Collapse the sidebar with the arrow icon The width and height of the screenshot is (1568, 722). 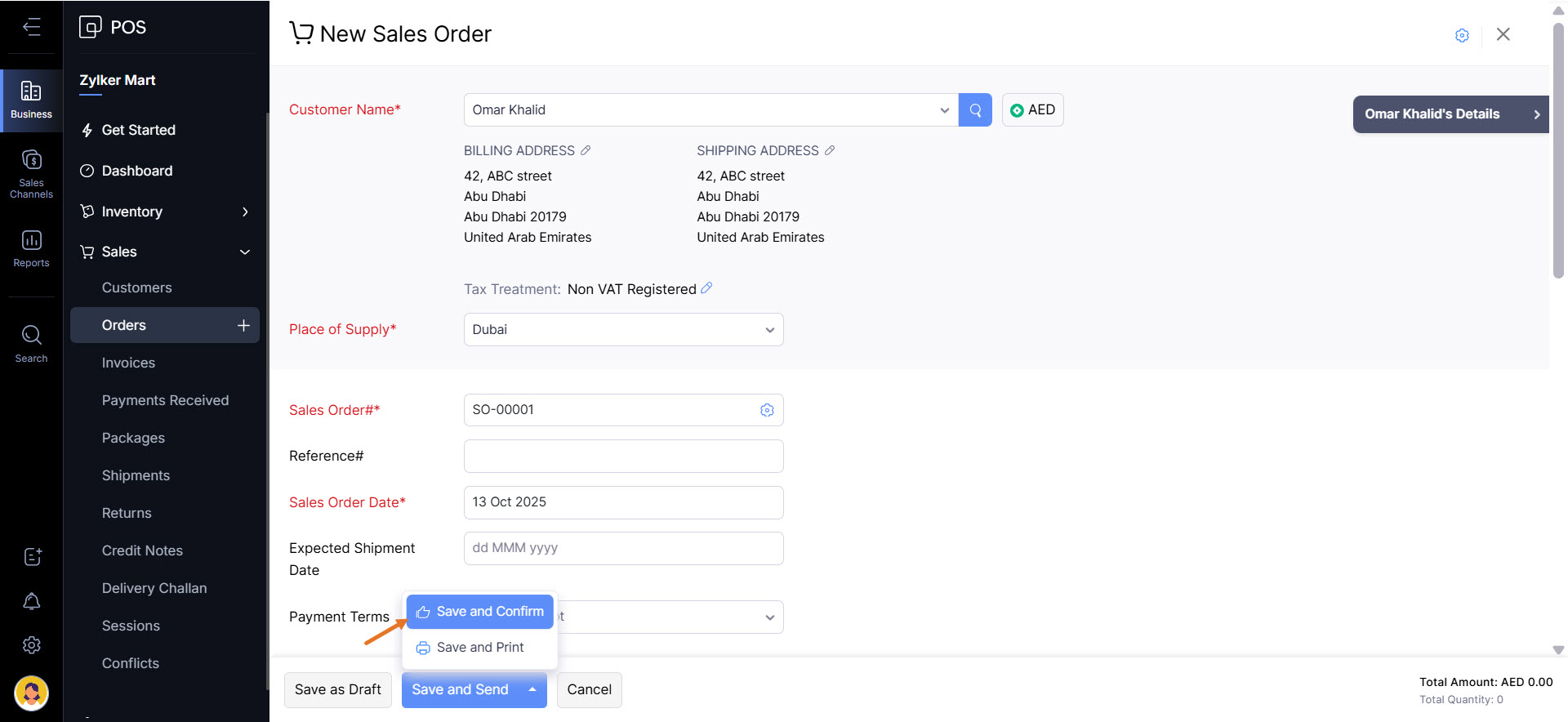click(x=31, y=27)
